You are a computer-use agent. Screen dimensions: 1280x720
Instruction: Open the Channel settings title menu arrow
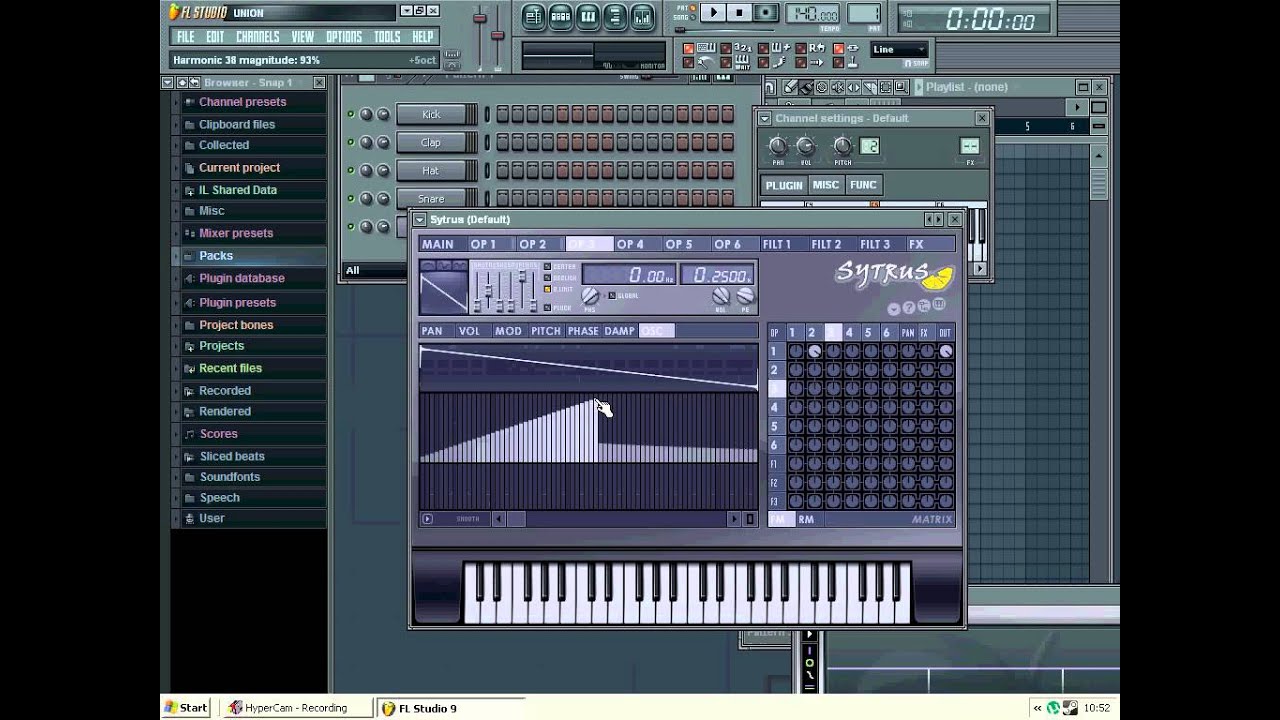765,118
